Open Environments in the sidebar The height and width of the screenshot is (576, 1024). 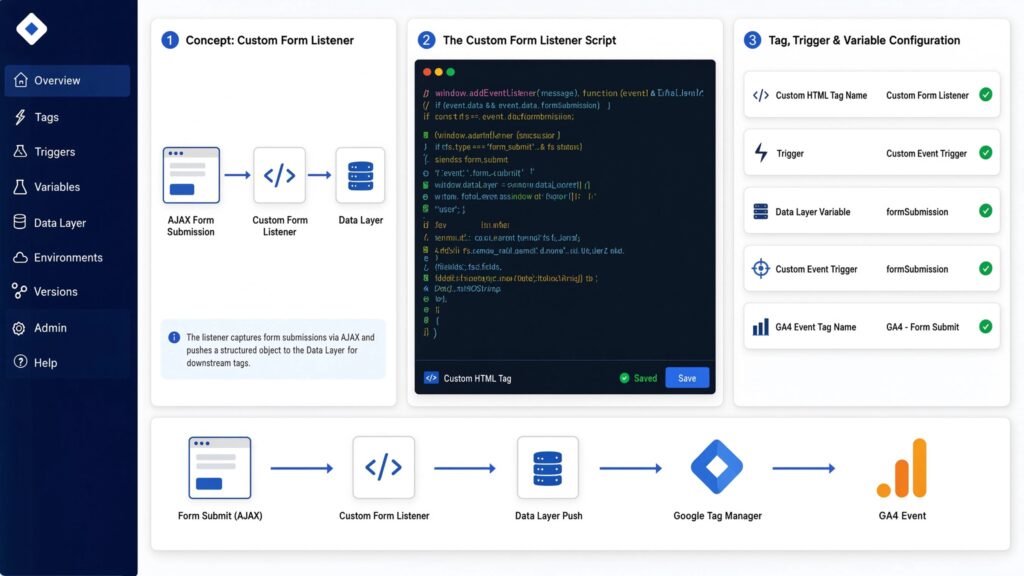[67, 257]
